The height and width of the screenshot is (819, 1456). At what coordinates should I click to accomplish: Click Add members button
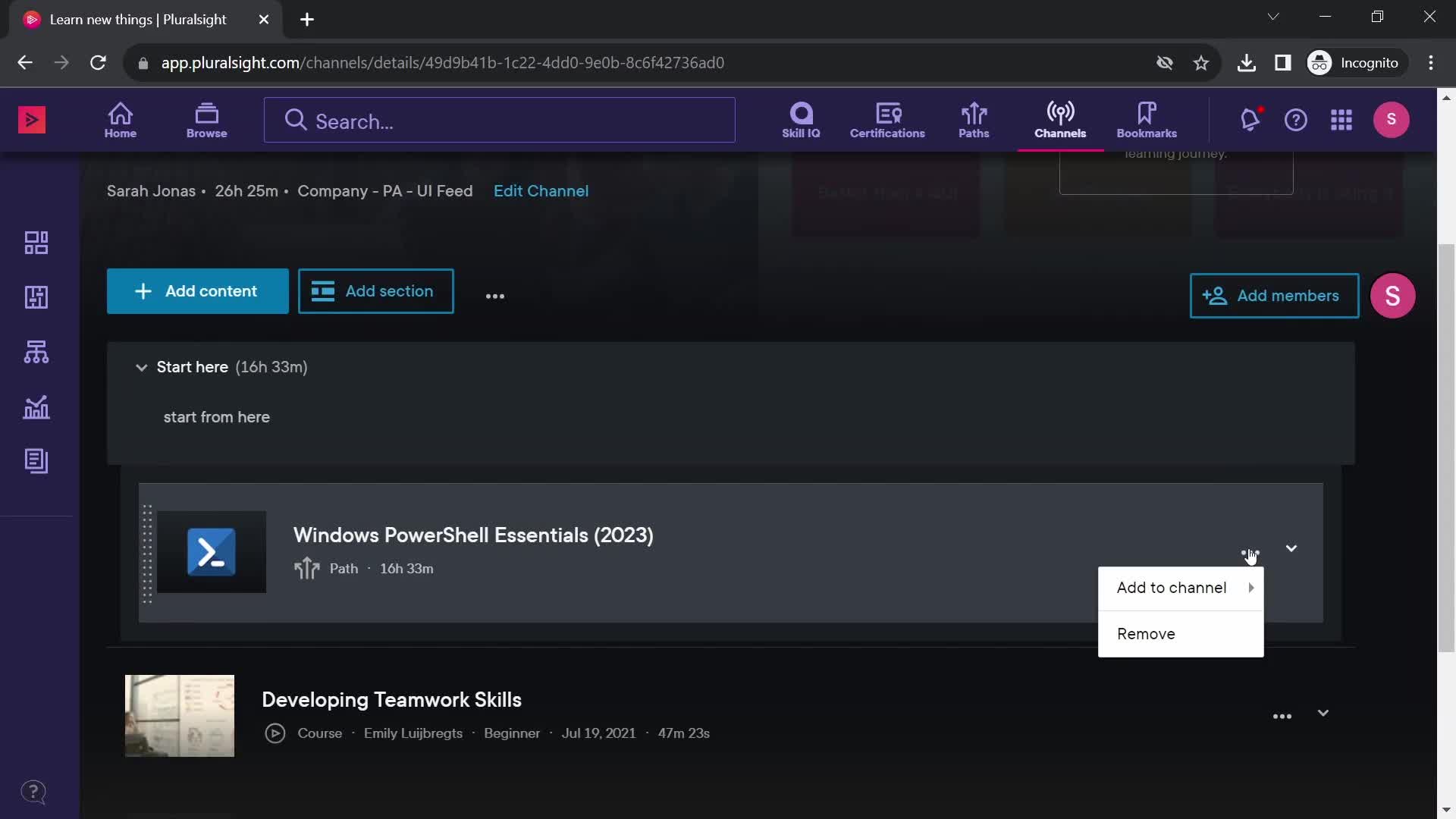(x=1274, y=296)
